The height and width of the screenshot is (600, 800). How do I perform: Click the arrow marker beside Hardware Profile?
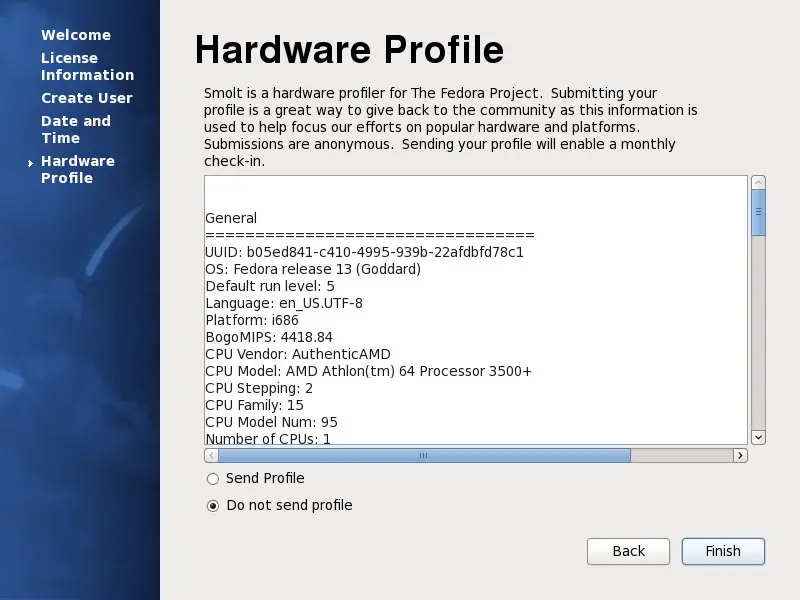31,163
